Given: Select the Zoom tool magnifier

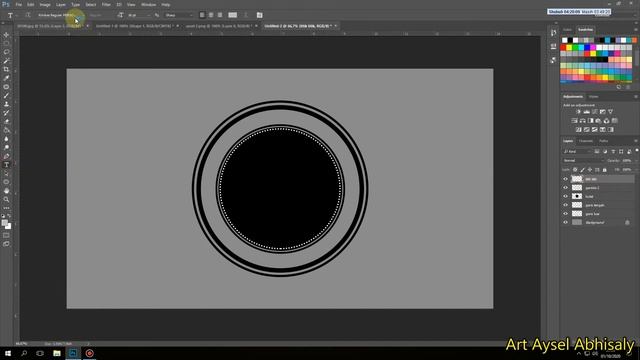Looking at the screenshot, I should [6, 200].
